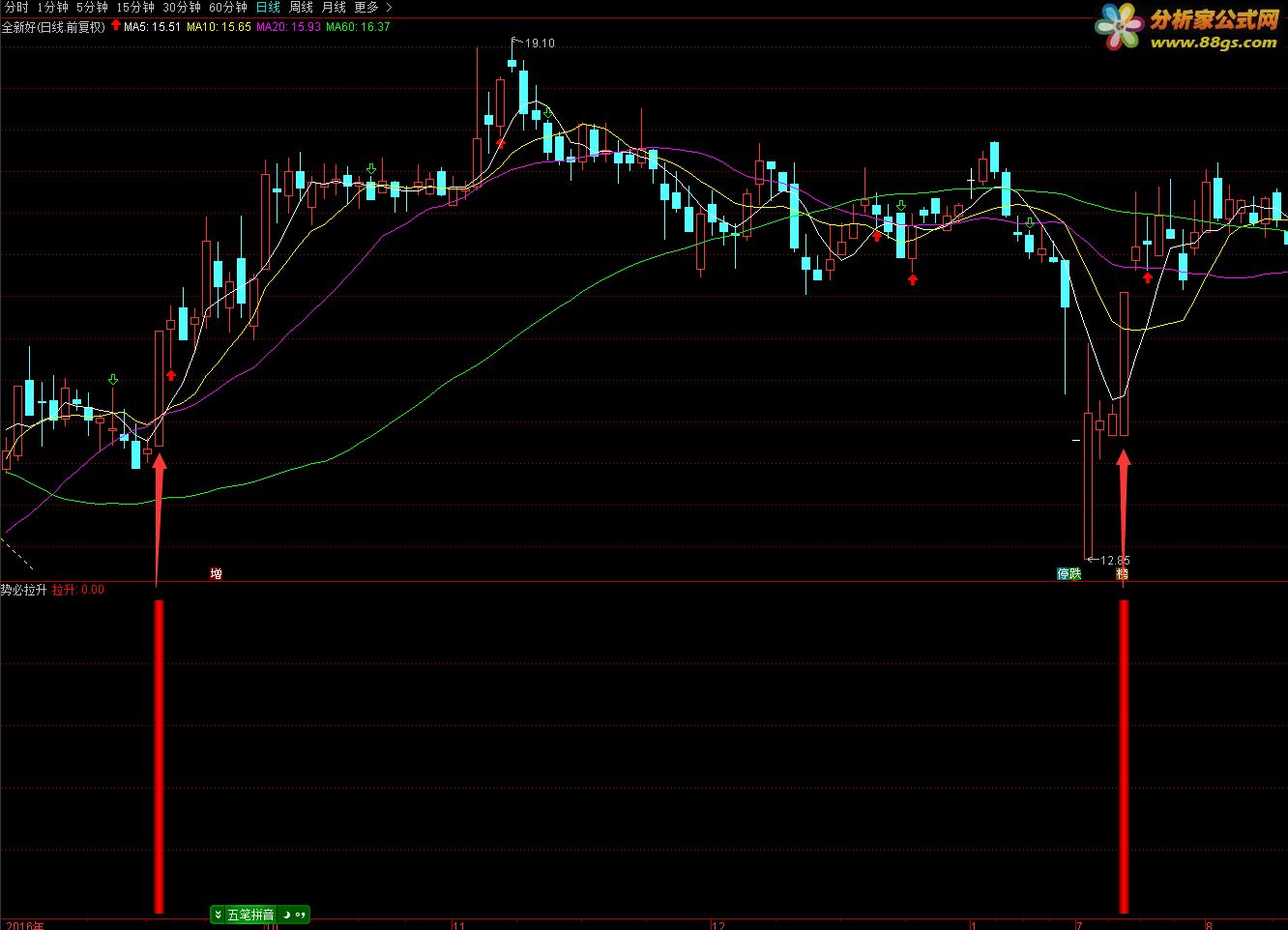This screenshot has width=1288, height=930.
Task: Click the red up arrow beside MA5 label
Action: (x=116, y=26)
